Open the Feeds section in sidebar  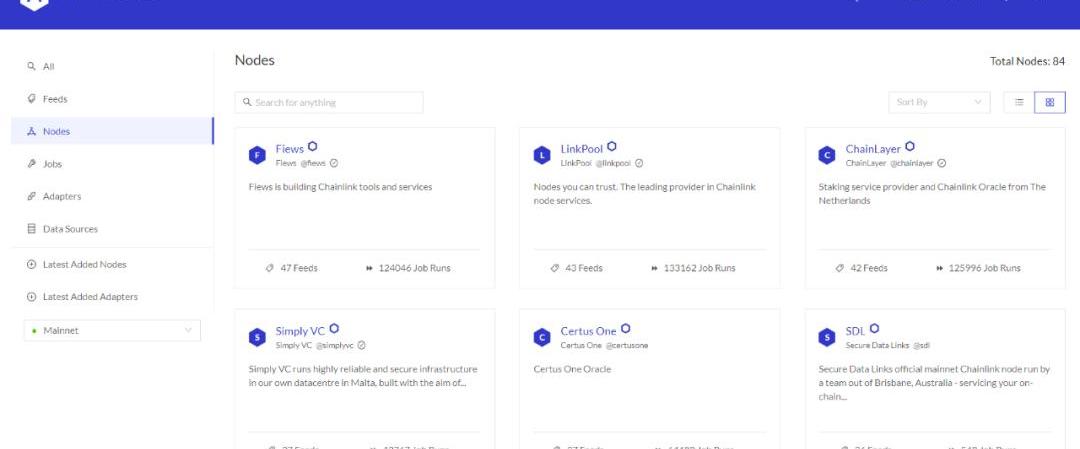coord(55,99)
